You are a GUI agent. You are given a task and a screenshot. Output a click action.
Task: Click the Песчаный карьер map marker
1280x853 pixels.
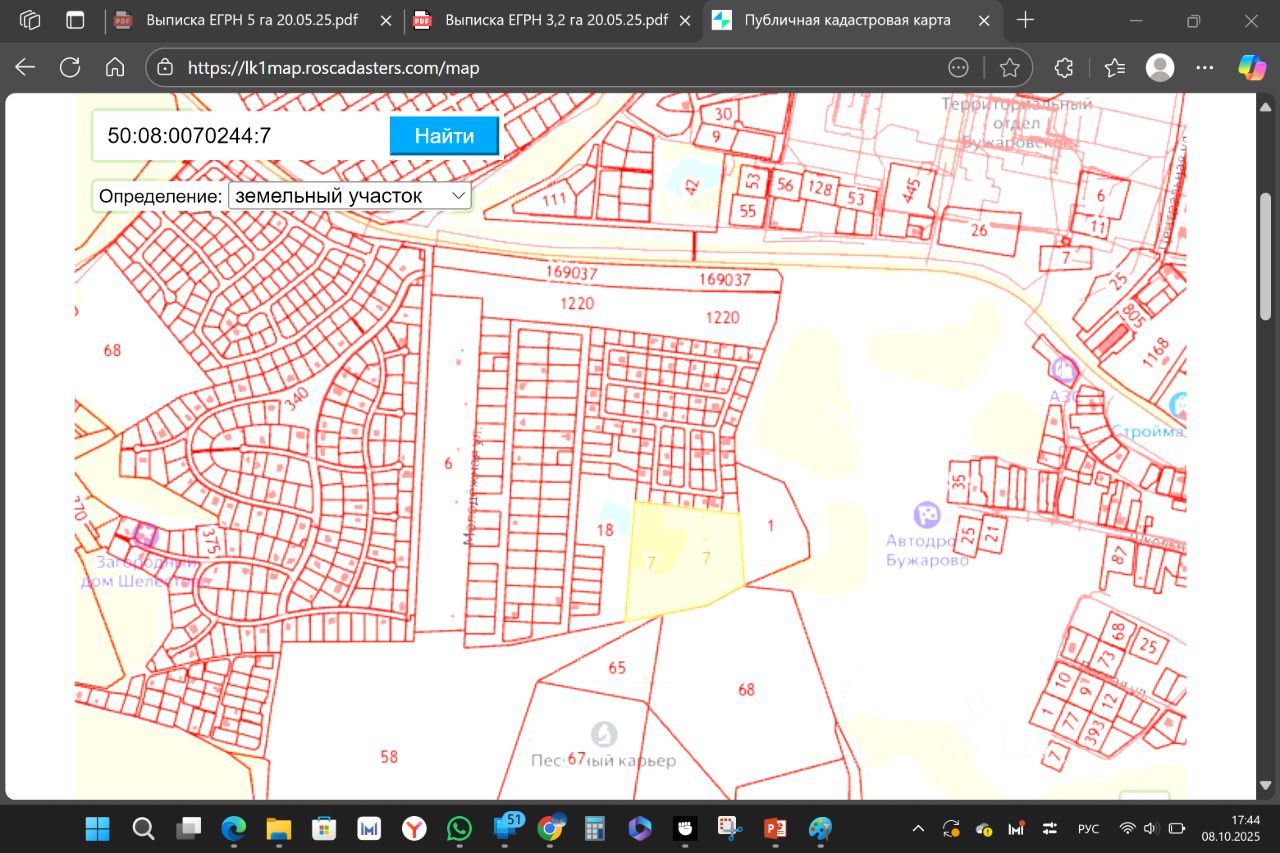click(603, 734)
